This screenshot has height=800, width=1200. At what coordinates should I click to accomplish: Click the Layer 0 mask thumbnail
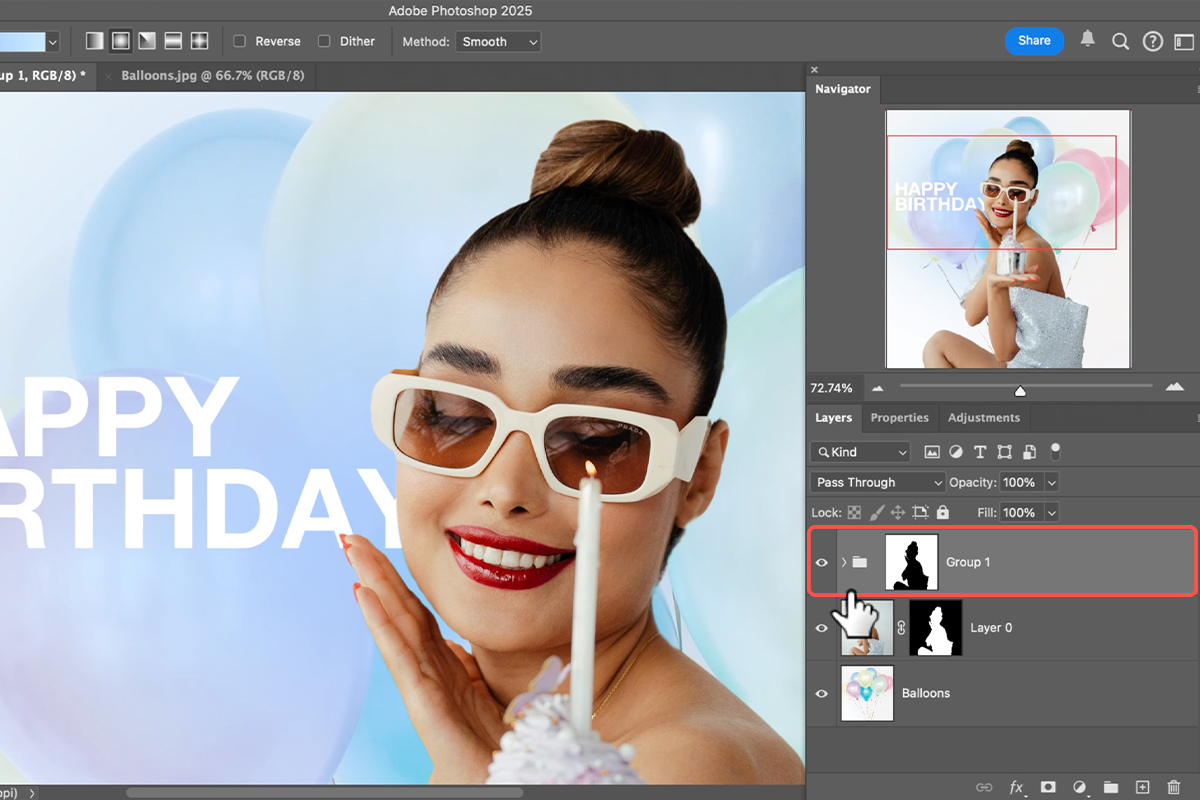(935, 627)
